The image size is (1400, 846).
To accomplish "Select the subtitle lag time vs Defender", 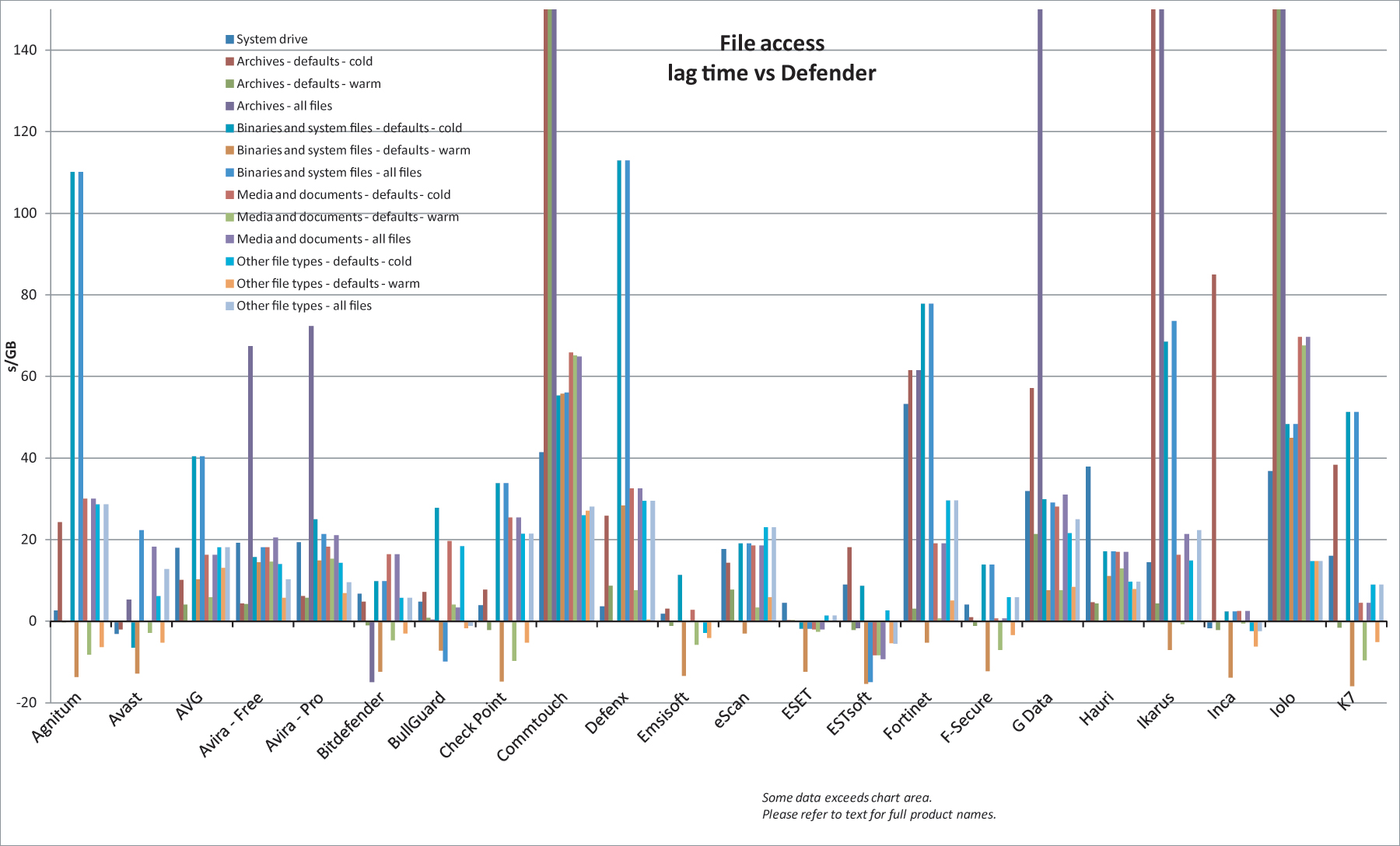I will [x=772, y=73].
